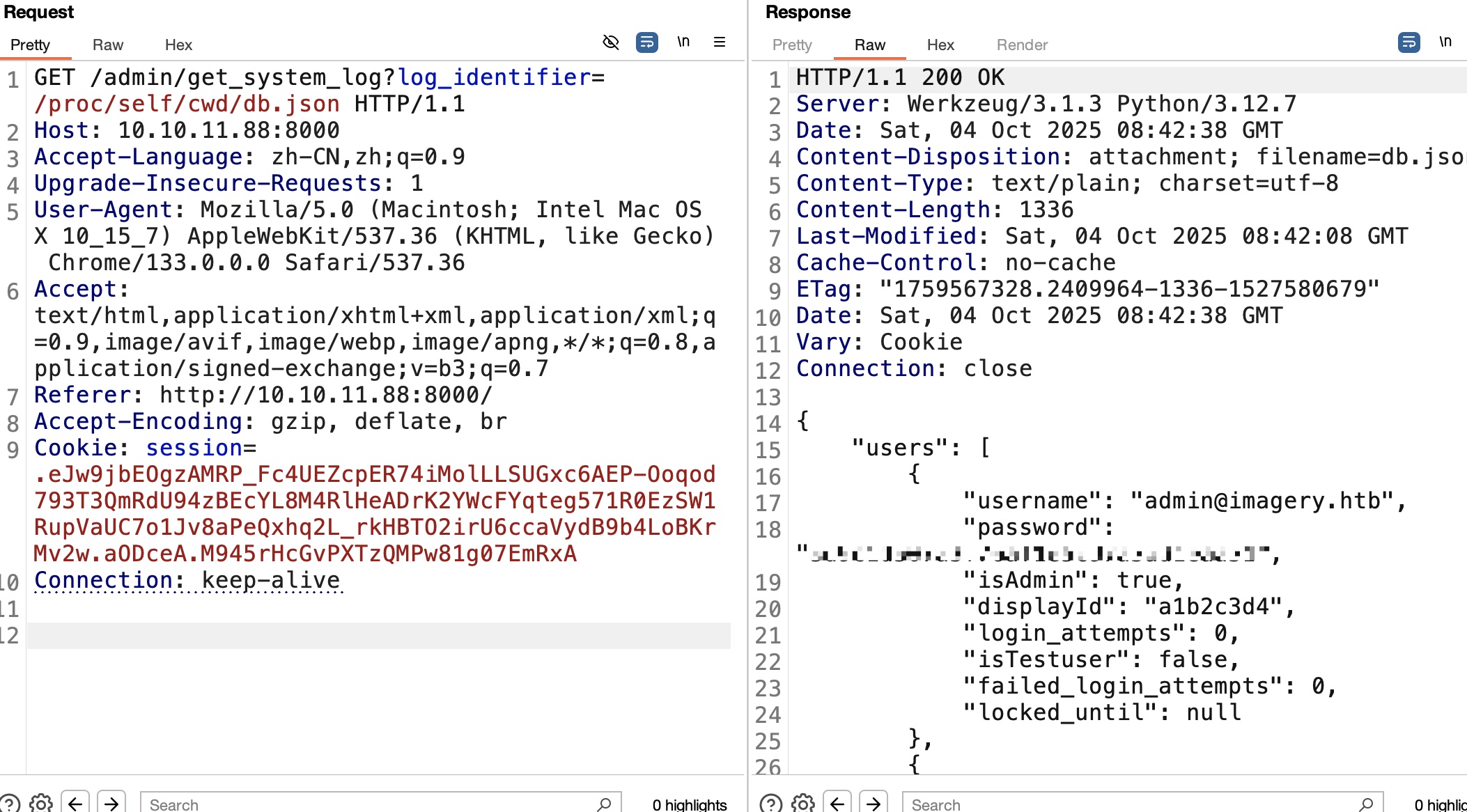The height and width of the screenshot is (812, 1467).
Task: Go to previous match arrow in Response search
Action: pos(837,804)
